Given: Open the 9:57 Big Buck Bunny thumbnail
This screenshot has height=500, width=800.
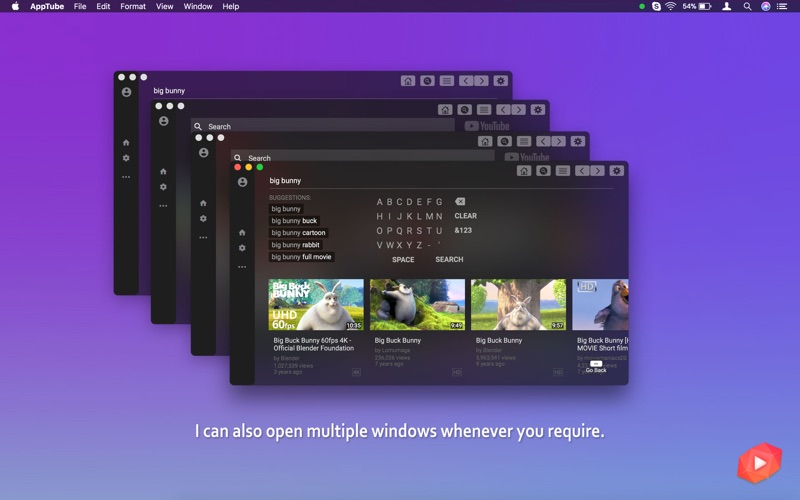Looking at the screenshot, I should click(518, 305).
